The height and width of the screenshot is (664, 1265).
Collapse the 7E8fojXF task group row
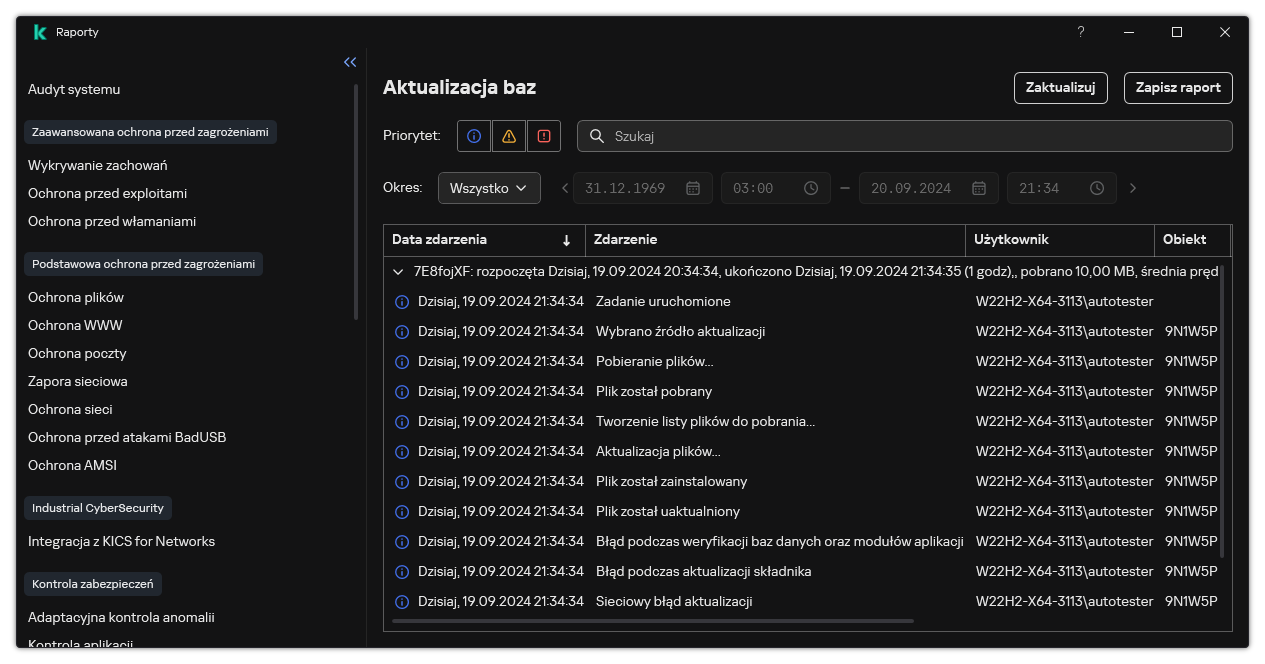pos(399,271)
